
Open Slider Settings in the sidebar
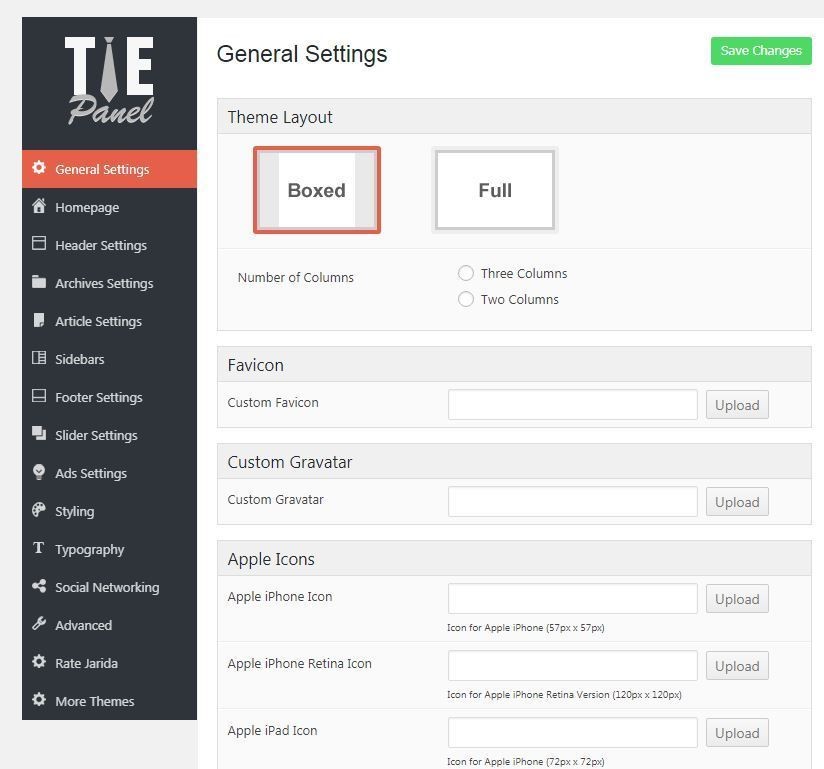pos(96,435)
